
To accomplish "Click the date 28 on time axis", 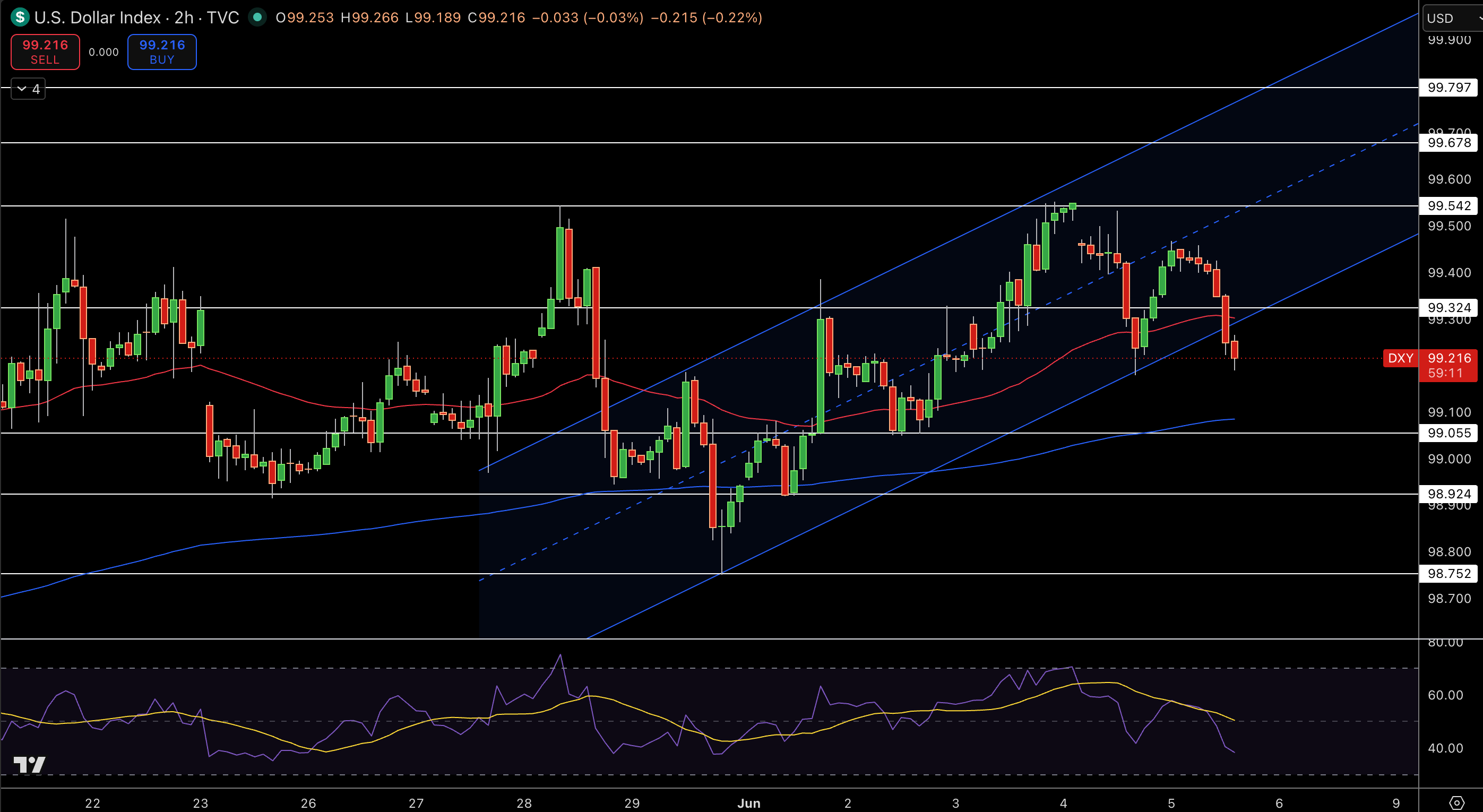I will (x=524, y=804).
